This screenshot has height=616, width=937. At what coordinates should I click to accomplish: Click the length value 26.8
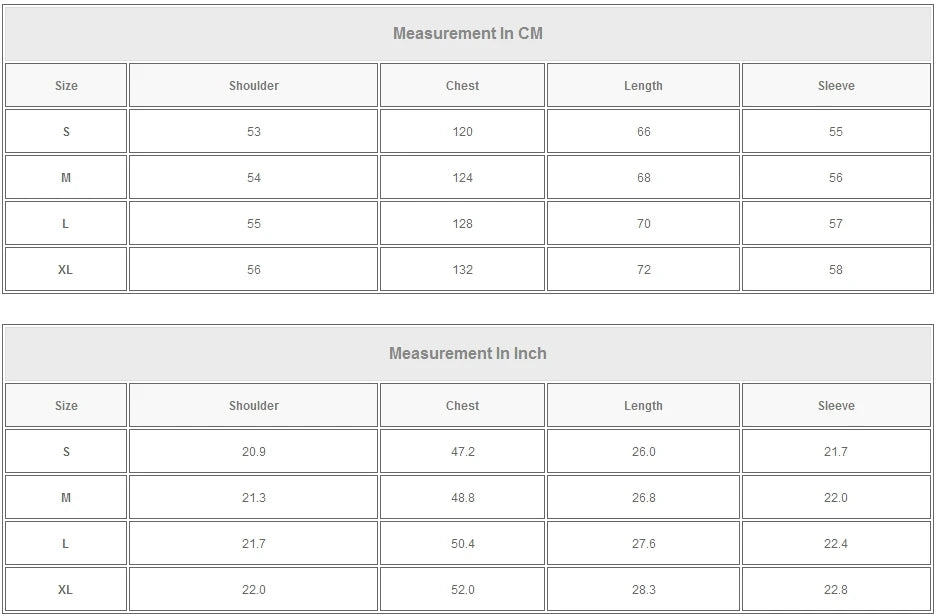643,498
